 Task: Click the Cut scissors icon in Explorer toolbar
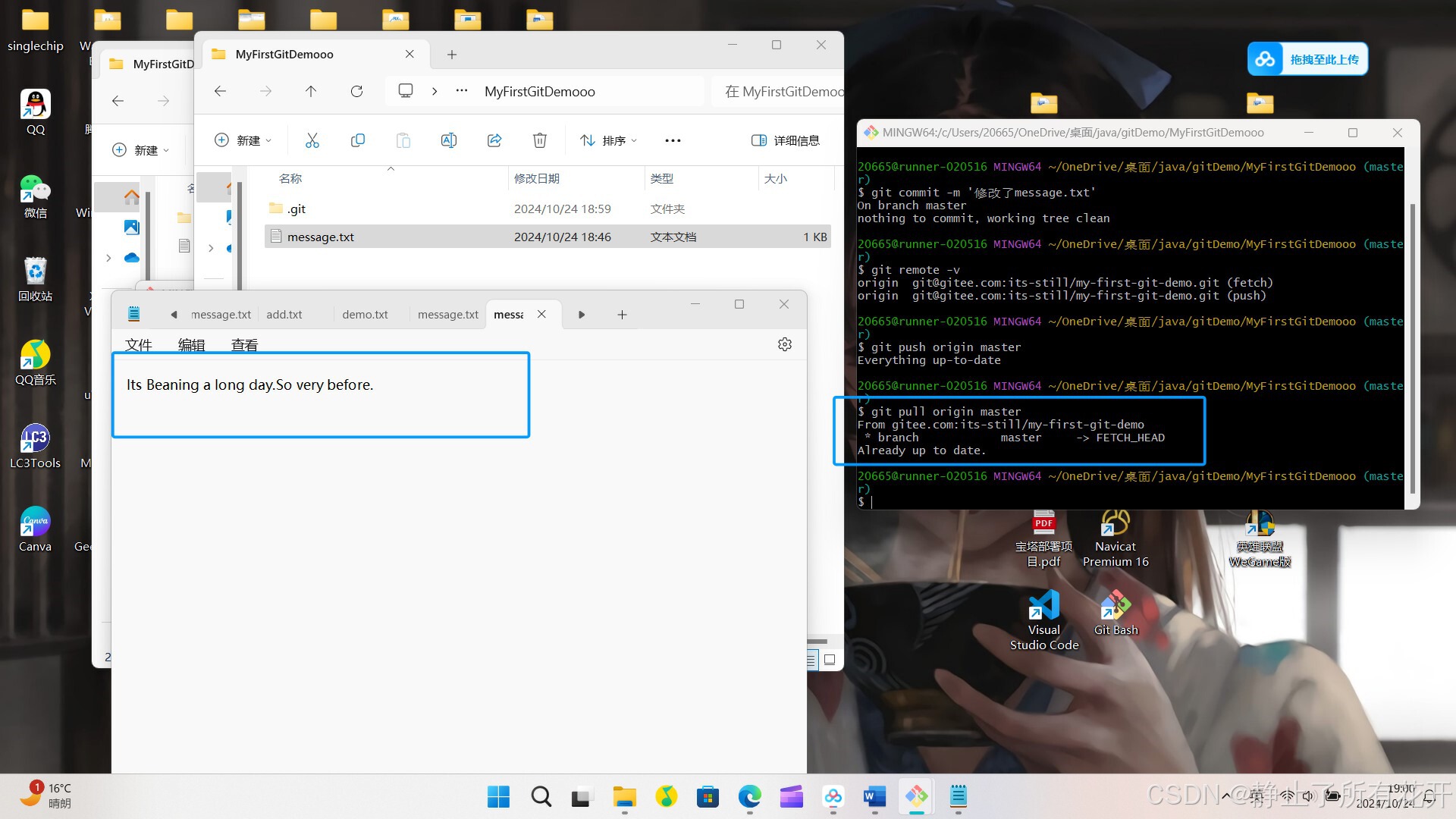click(x=312, y=140)
